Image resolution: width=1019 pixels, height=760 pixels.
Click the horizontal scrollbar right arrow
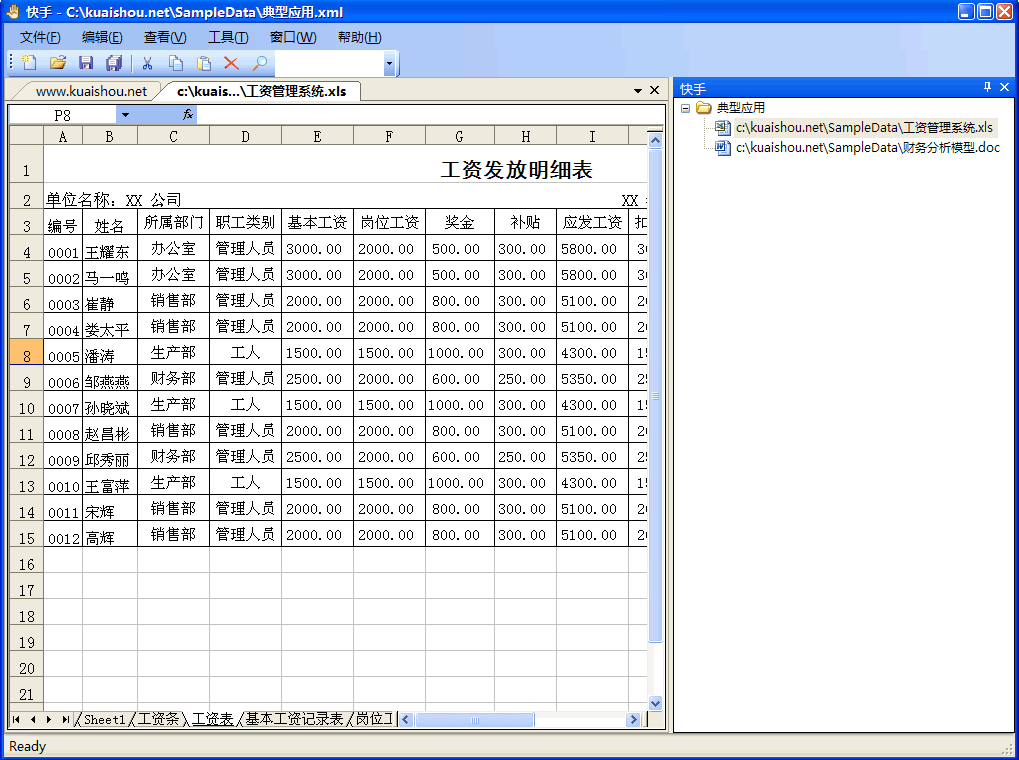pos(632,720)
